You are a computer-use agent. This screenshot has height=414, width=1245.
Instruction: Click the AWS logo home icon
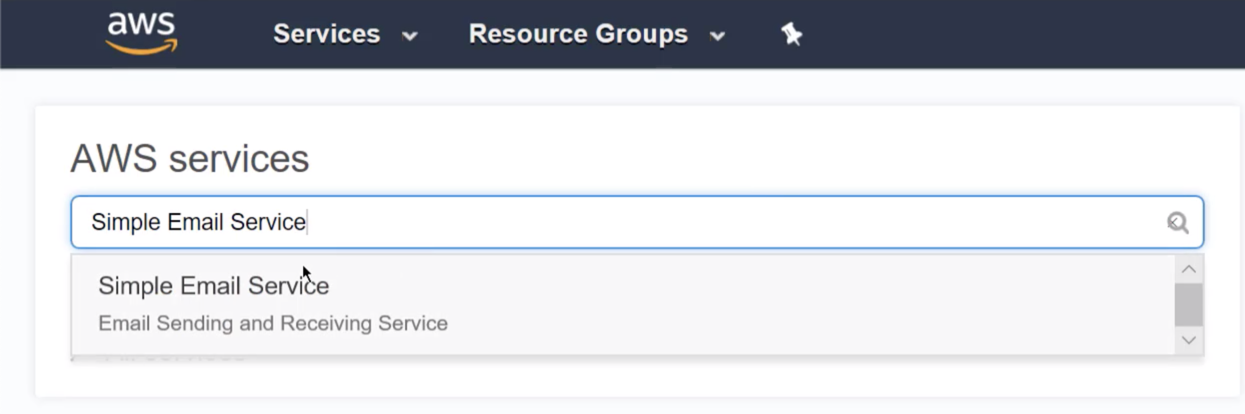[x=142, y=33]
